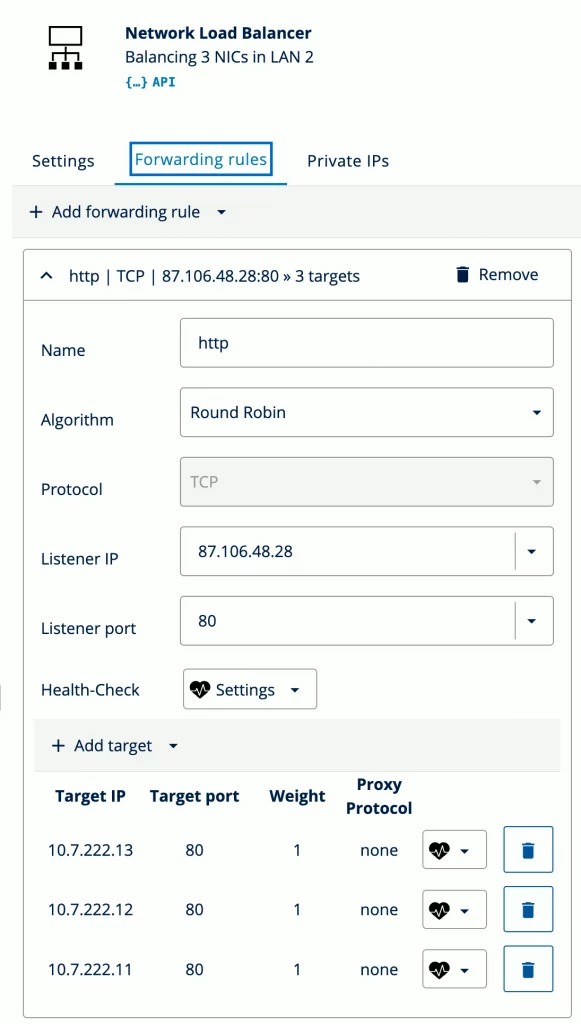Open health-check icon for target 10.7.222.13
Image resolution: width=581 pixels, height=1024 pixels.
click(x=453, y=849)
